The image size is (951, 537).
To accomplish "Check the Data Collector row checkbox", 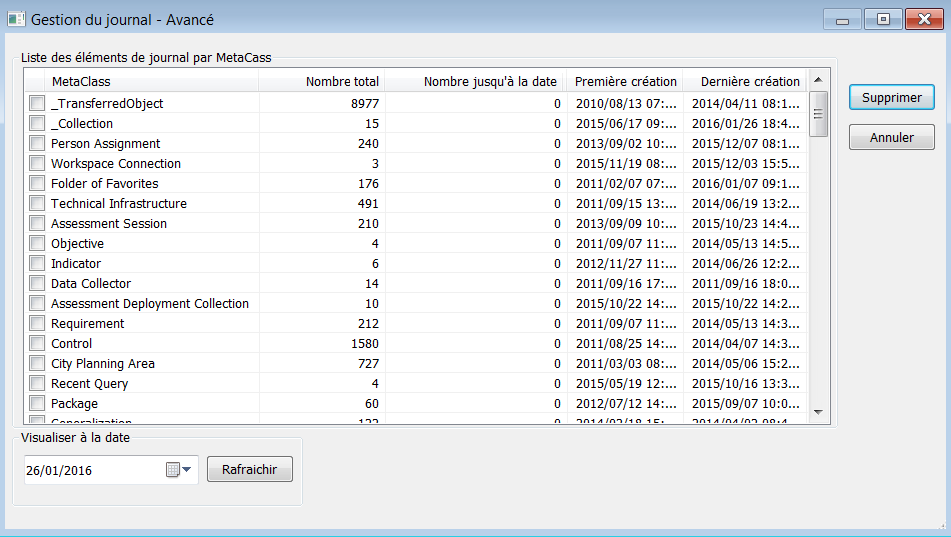I will [37, 283].
